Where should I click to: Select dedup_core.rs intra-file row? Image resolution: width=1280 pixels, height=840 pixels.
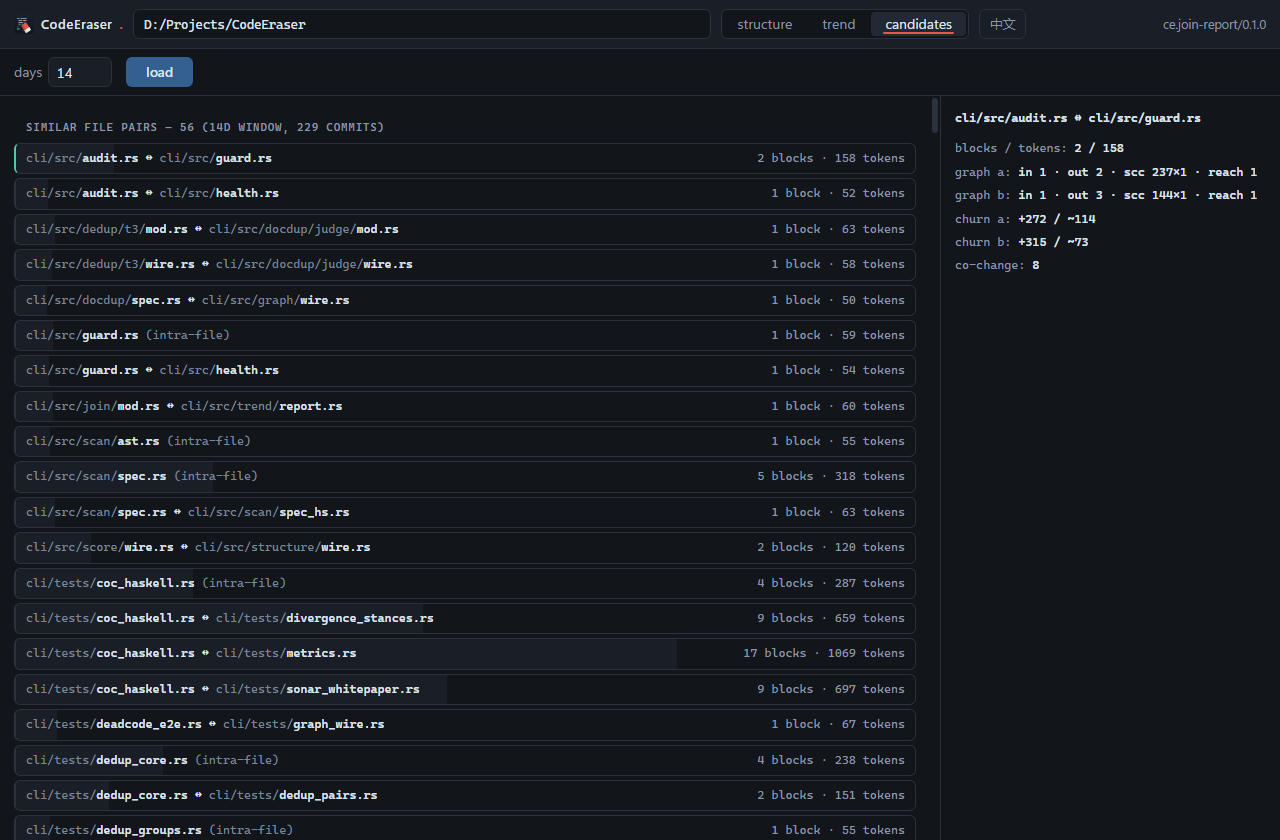tap(465, 760)
